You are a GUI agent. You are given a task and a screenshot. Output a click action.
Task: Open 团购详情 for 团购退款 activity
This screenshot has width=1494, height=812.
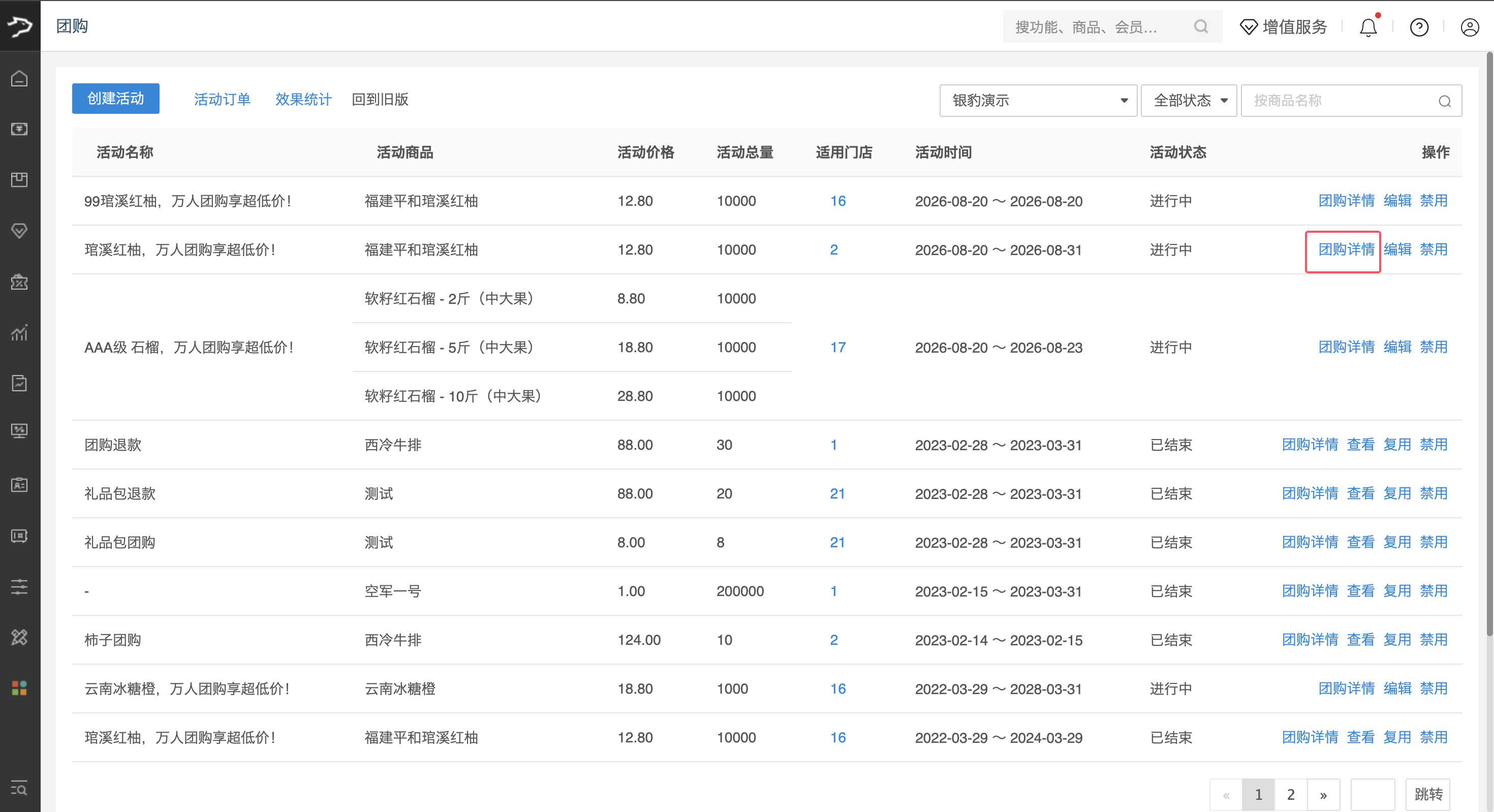(x=1310, y=444)
